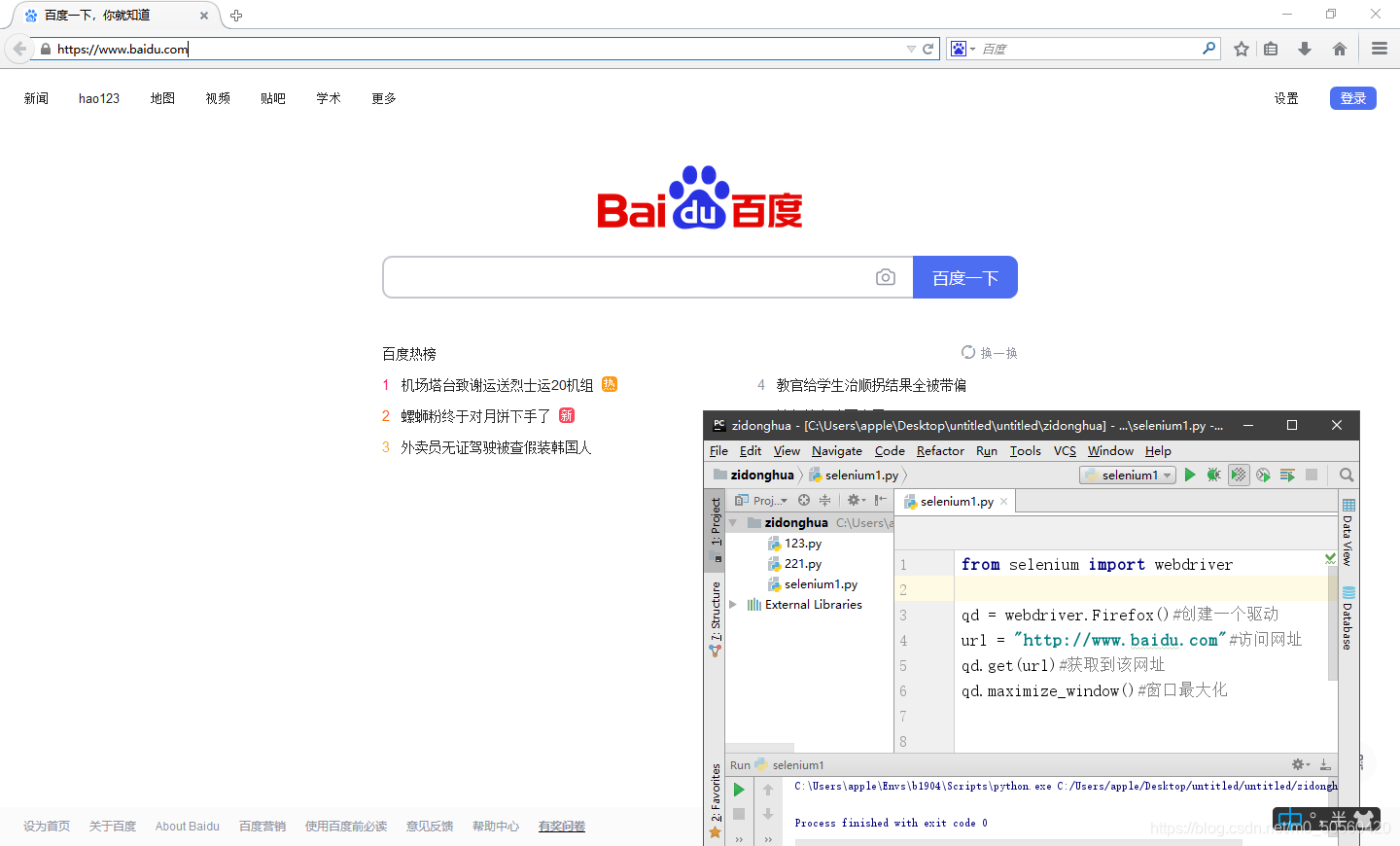Viewport: 1400px width, 846px height.
Task: Open About Baidu footer link
Action: click(188, 827)
